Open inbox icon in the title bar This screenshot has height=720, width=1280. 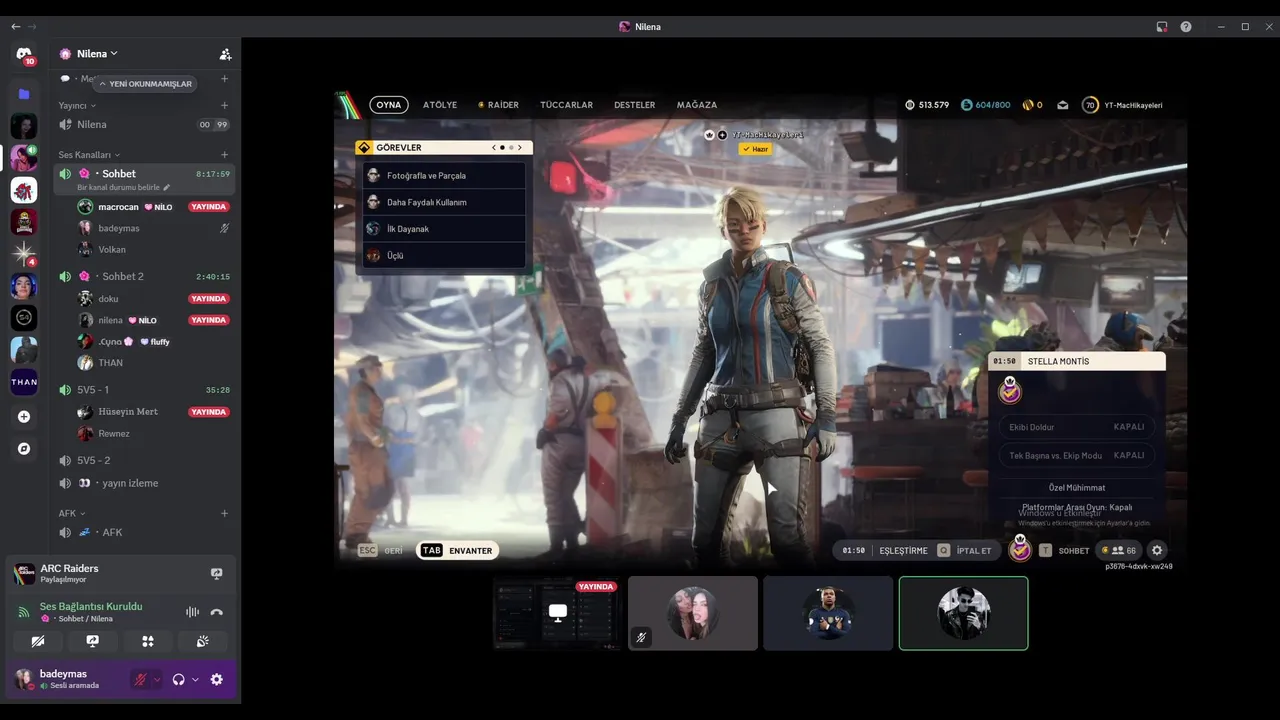coord(1162,27)
